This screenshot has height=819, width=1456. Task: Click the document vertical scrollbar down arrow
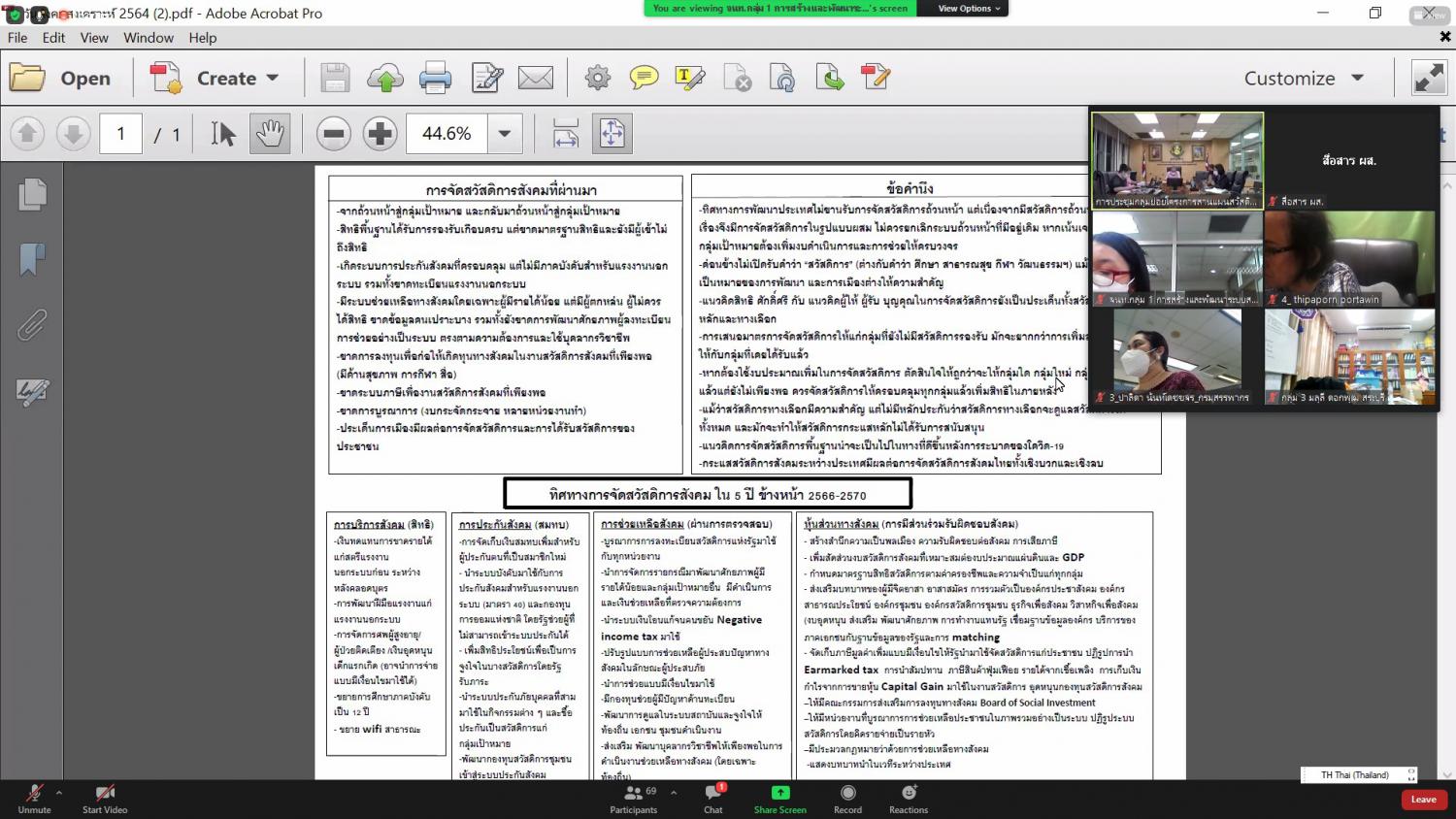click(x=1448, y=774)
